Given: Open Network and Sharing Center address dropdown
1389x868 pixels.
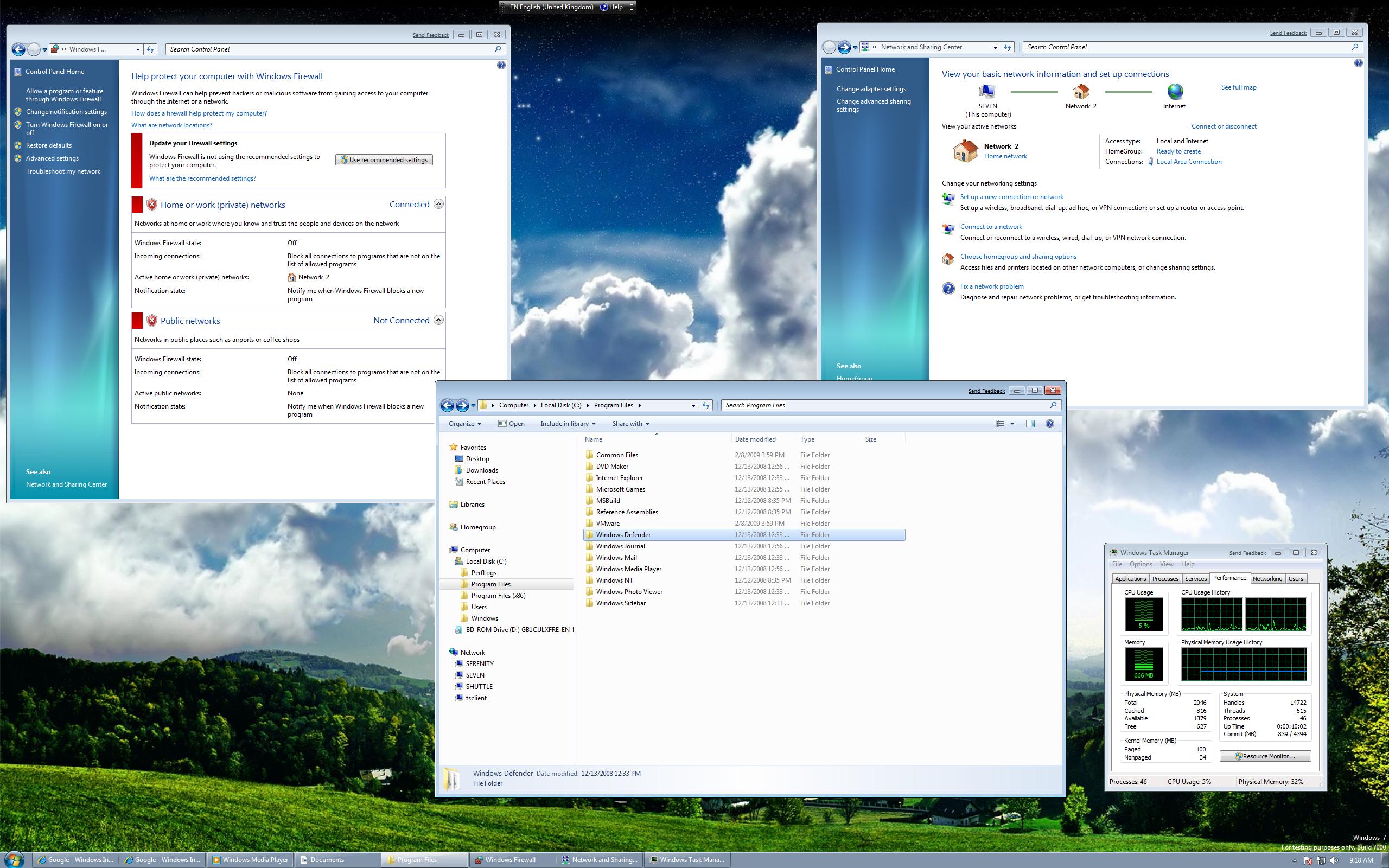Looking at the screenshot, I should (x=995, y=47).
